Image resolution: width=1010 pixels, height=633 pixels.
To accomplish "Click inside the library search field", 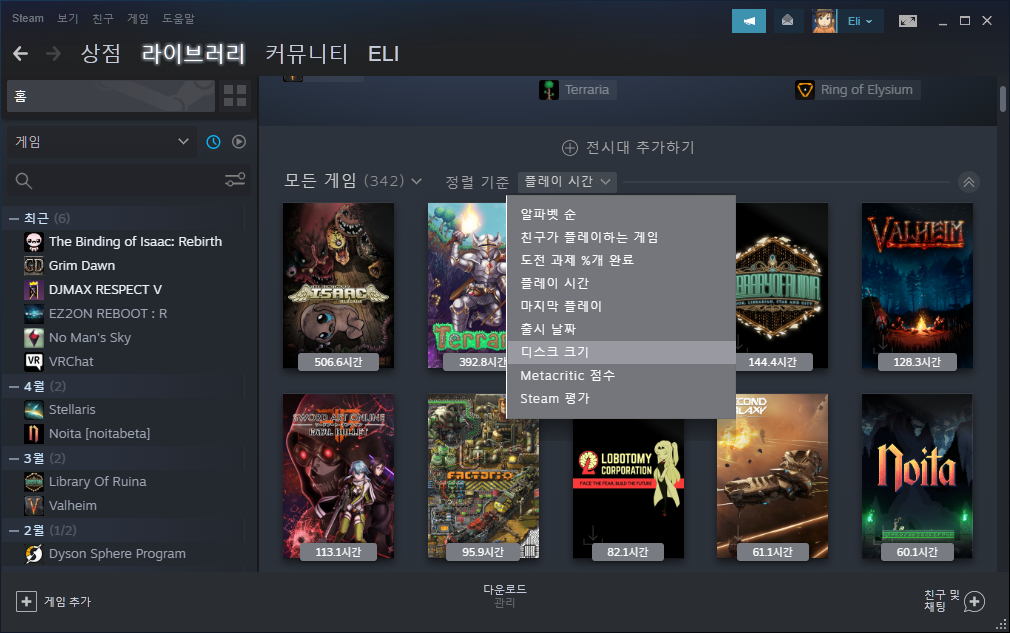I will (128, 181).
